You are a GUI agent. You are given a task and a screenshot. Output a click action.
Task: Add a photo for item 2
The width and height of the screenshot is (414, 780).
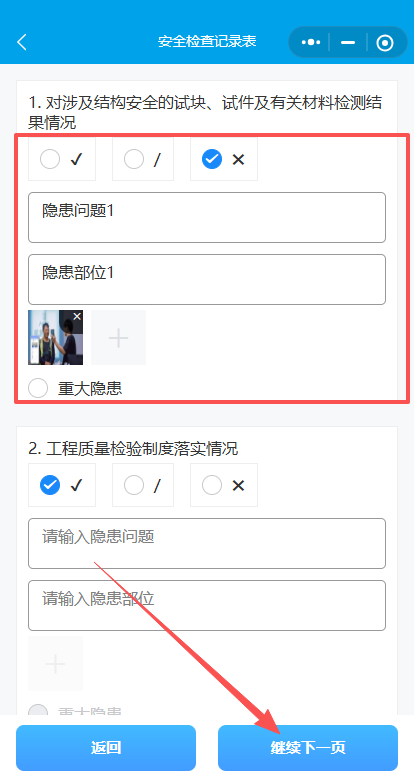(55, 664)
